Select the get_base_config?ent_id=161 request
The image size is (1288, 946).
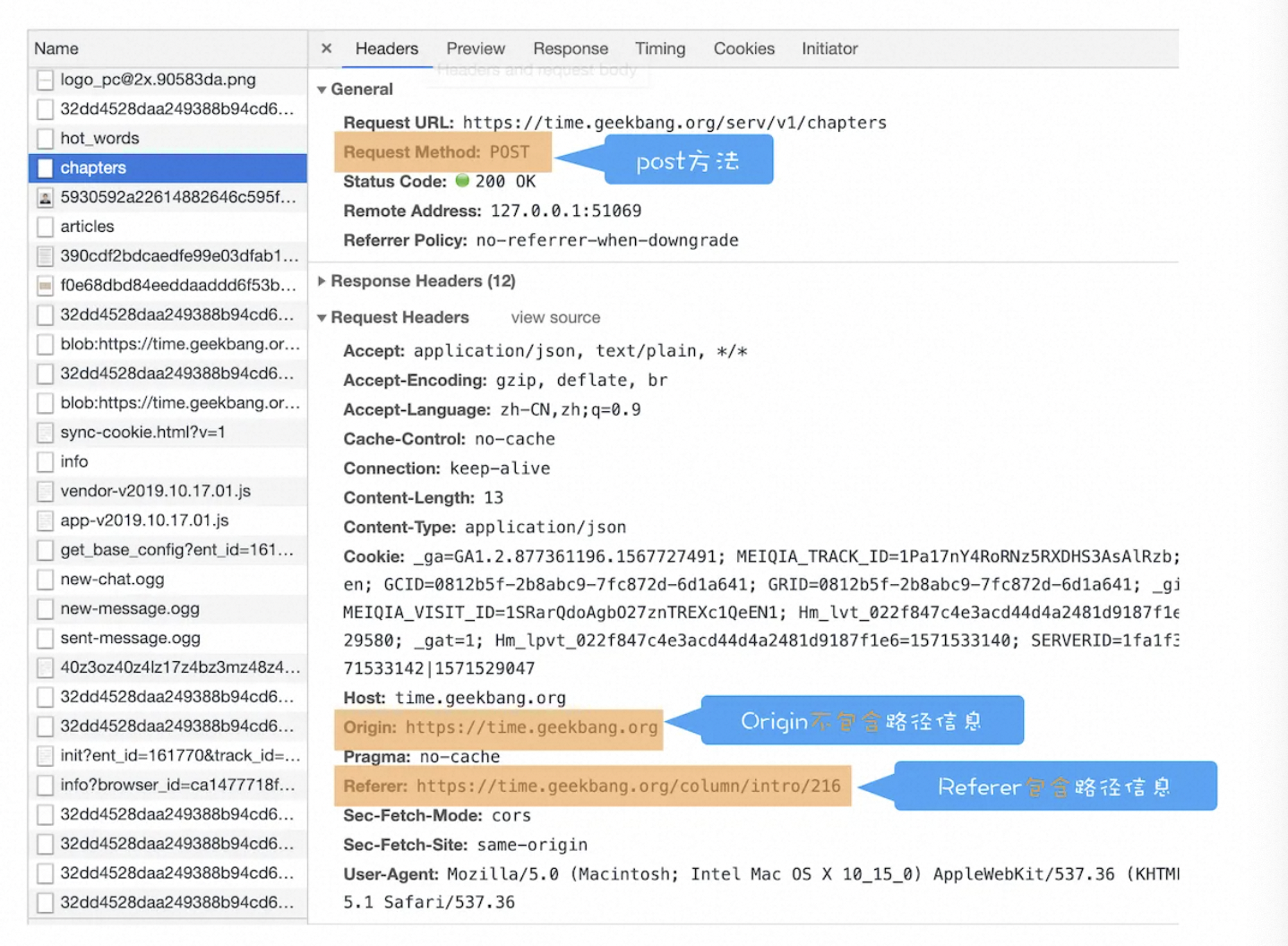tap(167, 550)
